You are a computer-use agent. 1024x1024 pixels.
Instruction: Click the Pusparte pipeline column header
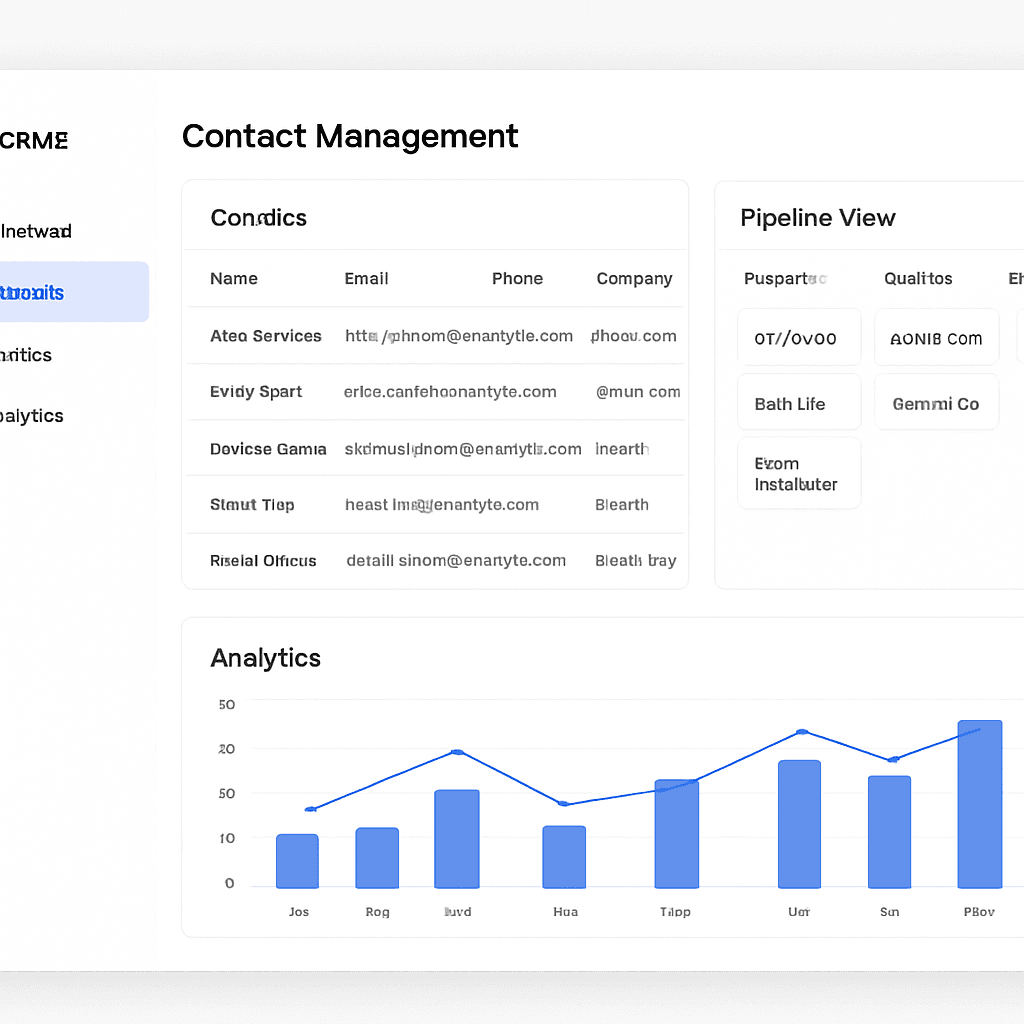click(786, 279)
